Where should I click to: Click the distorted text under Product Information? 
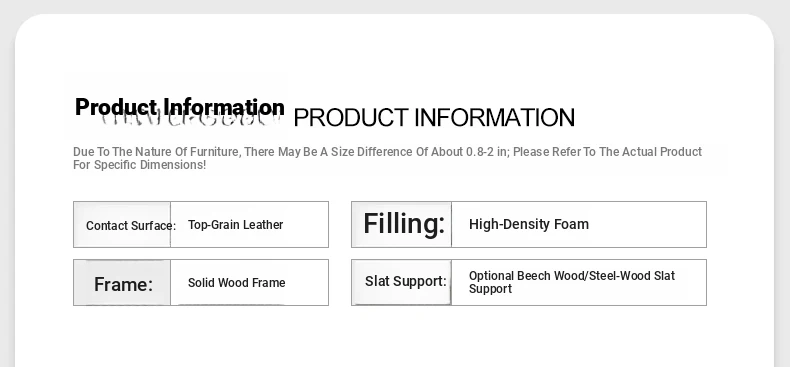190,120
